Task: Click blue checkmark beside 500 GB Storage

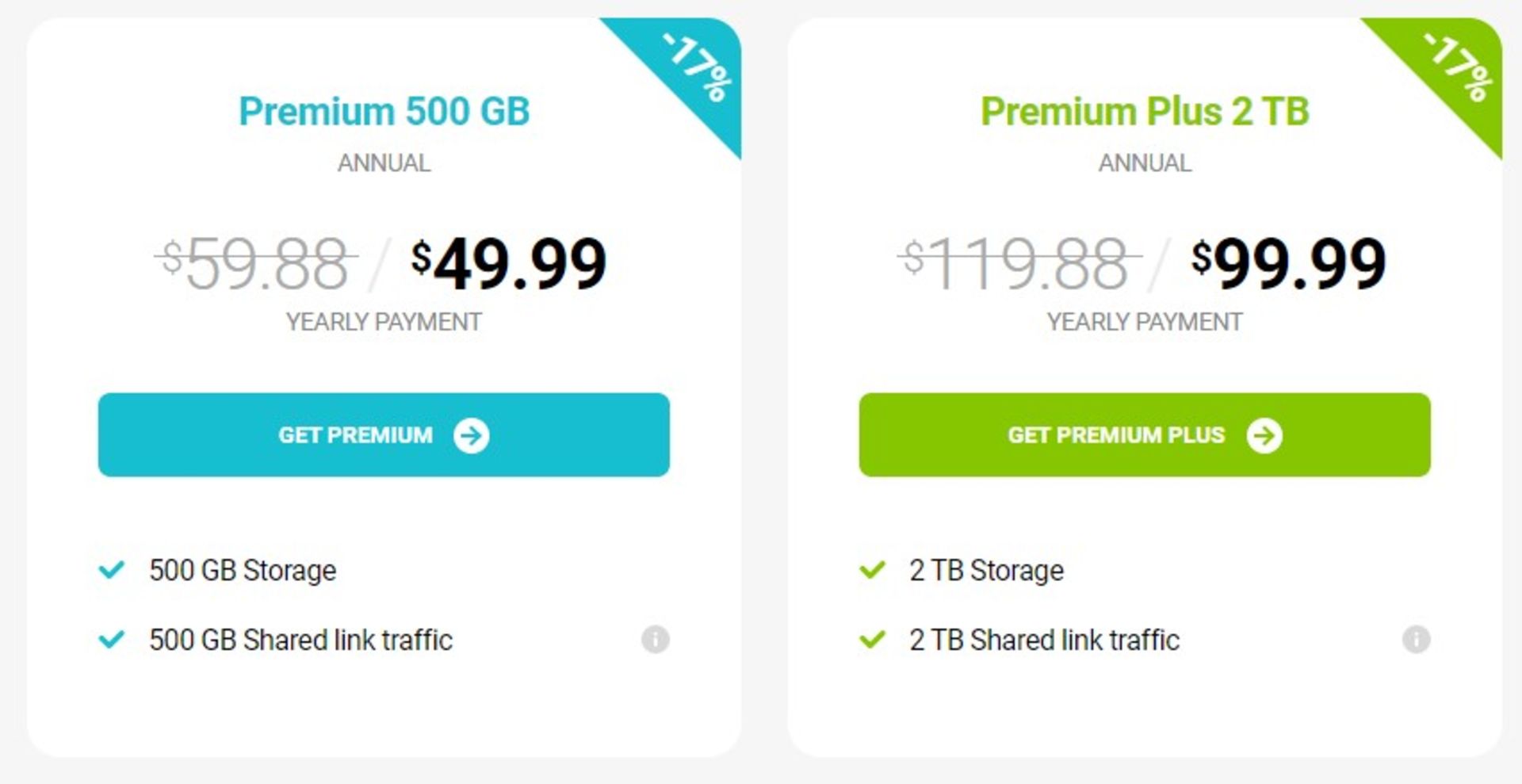Action: [112, 569]
